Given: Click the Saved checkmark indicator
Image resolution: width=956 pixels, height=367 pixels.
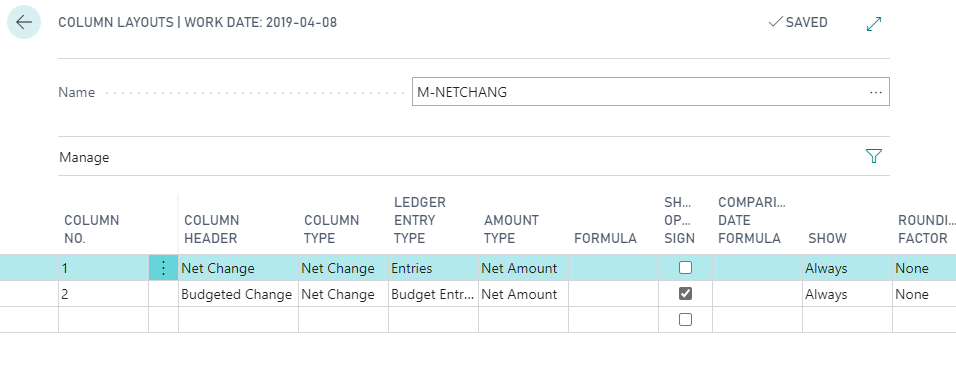Looking at the screenshot, I should 798,23.
